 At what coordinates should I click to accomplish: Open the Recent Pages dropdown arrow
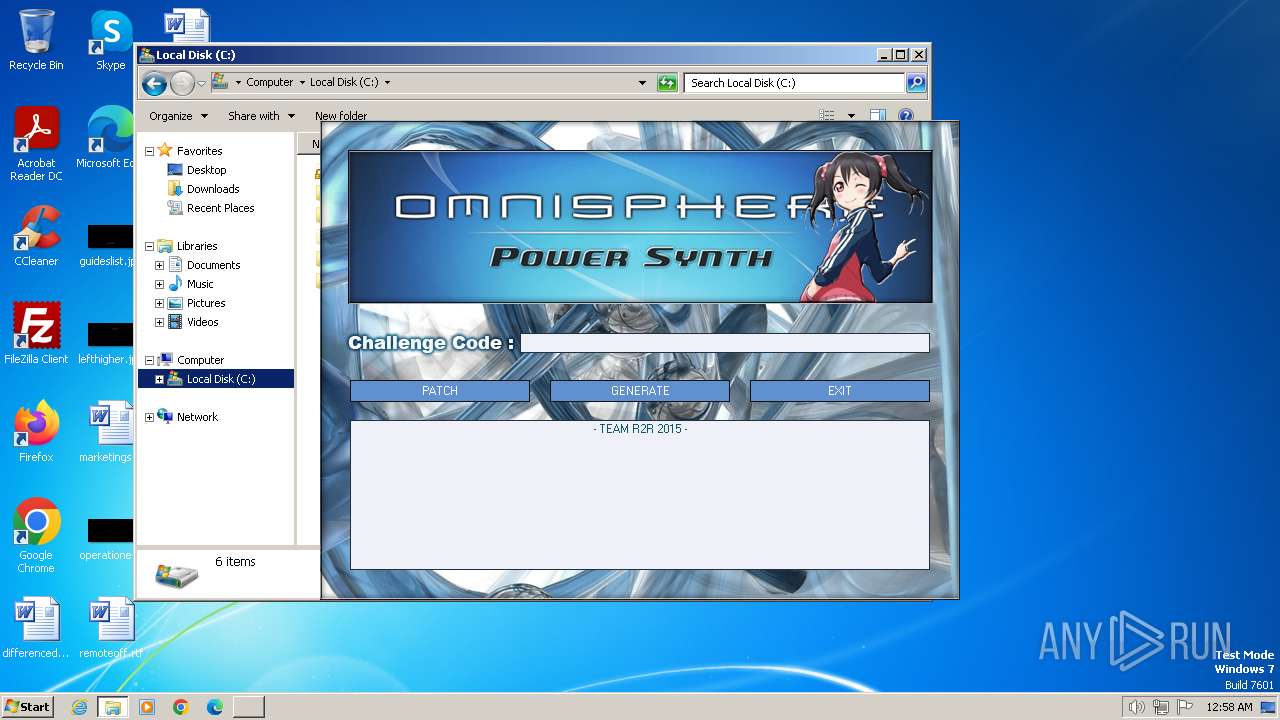[x=201, y=83]
